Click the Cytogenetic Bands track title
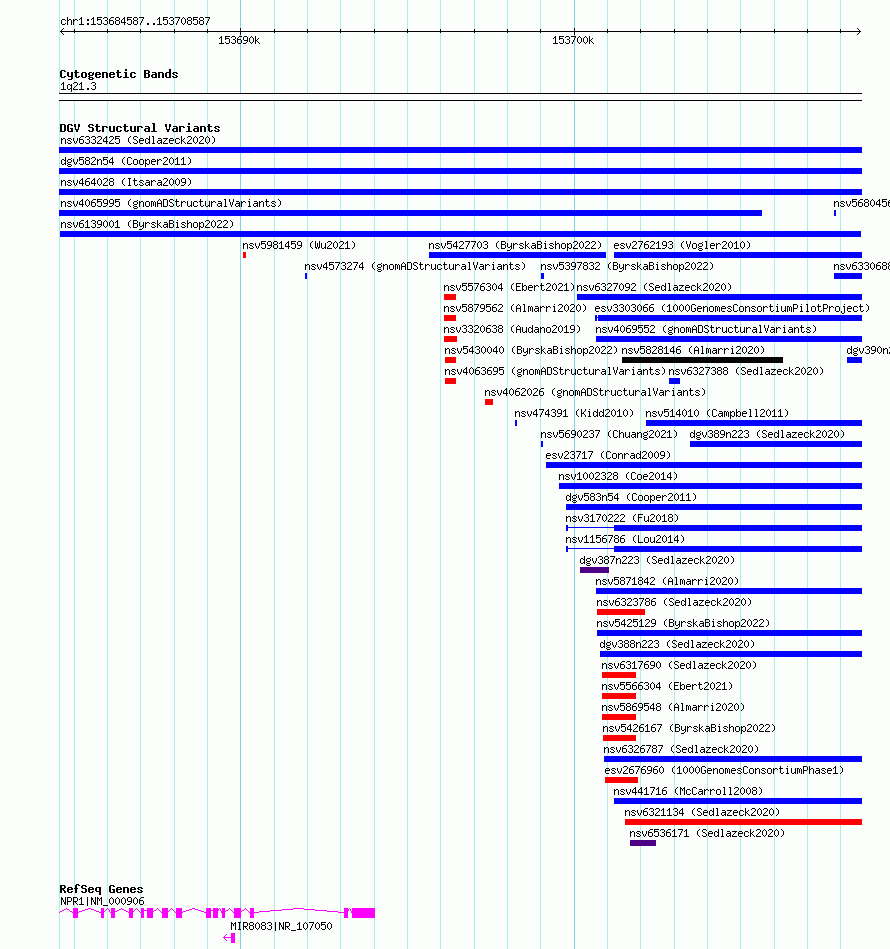This screenshot has height=949, width=890. [119, 74]
